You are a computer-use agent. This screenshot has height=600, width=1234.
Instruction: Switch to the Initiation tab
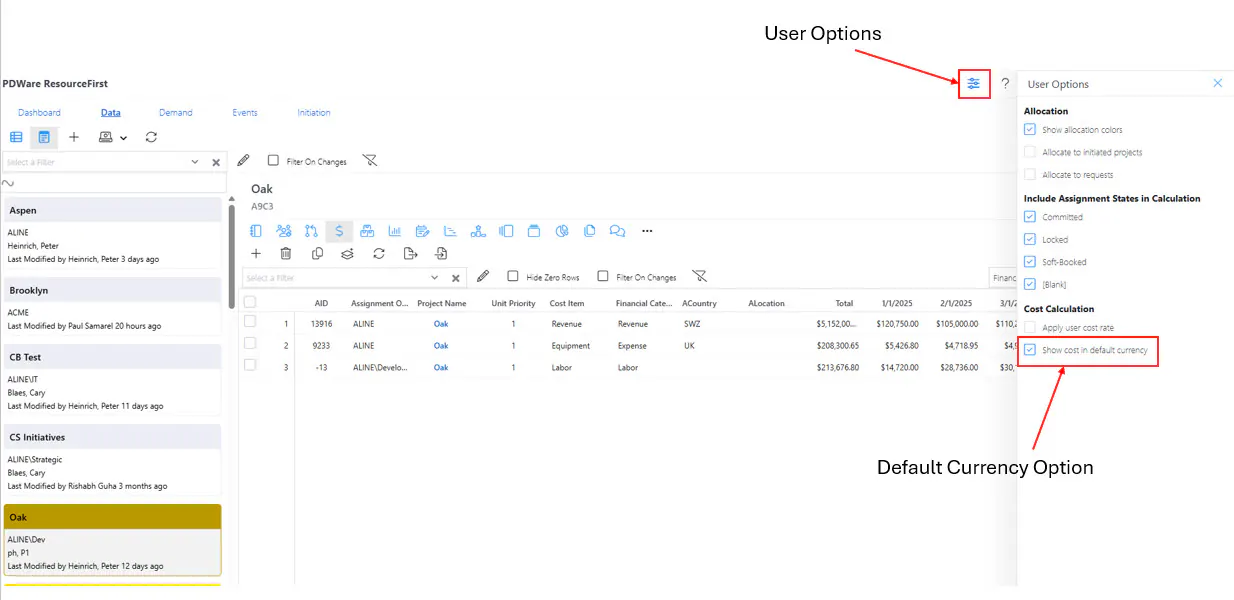coord(314,113)
